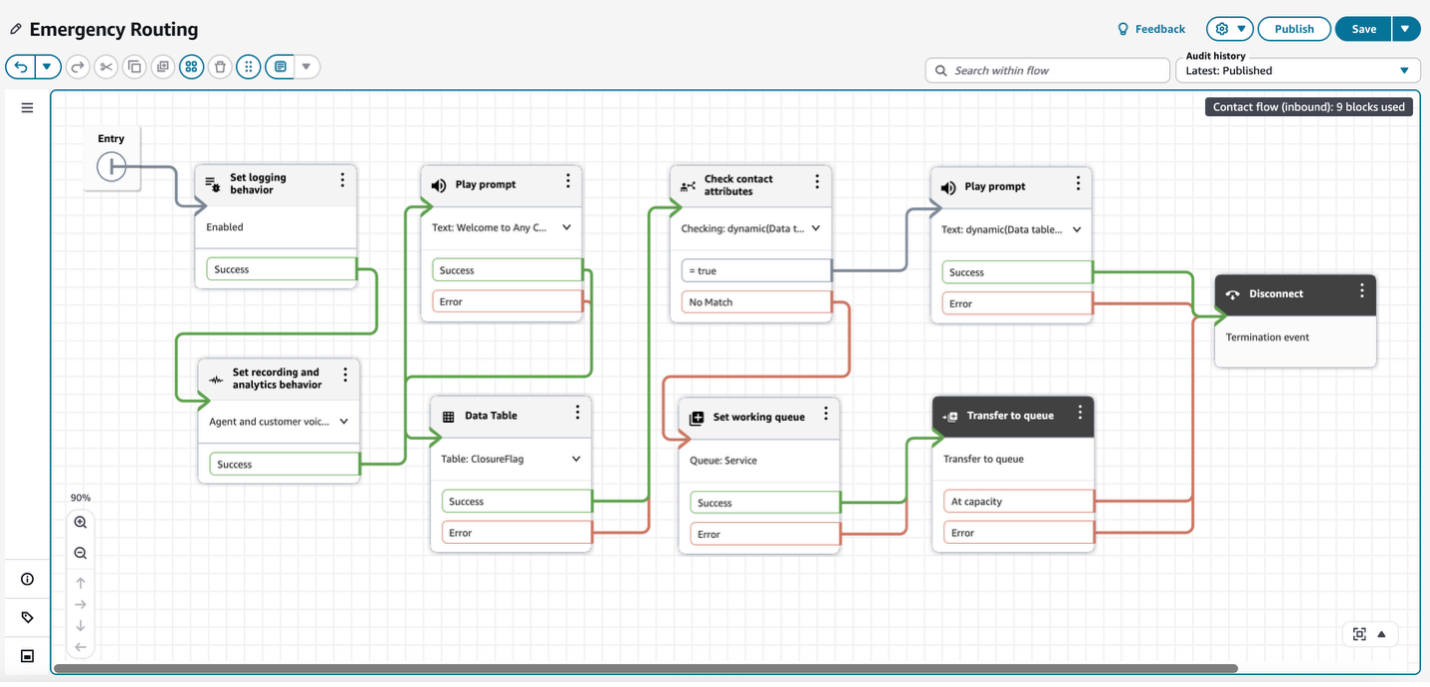The height and width of the screenshot is (687, 1430).
Task: Open the Set logging behavior block options menu
Action: (343, 181)
